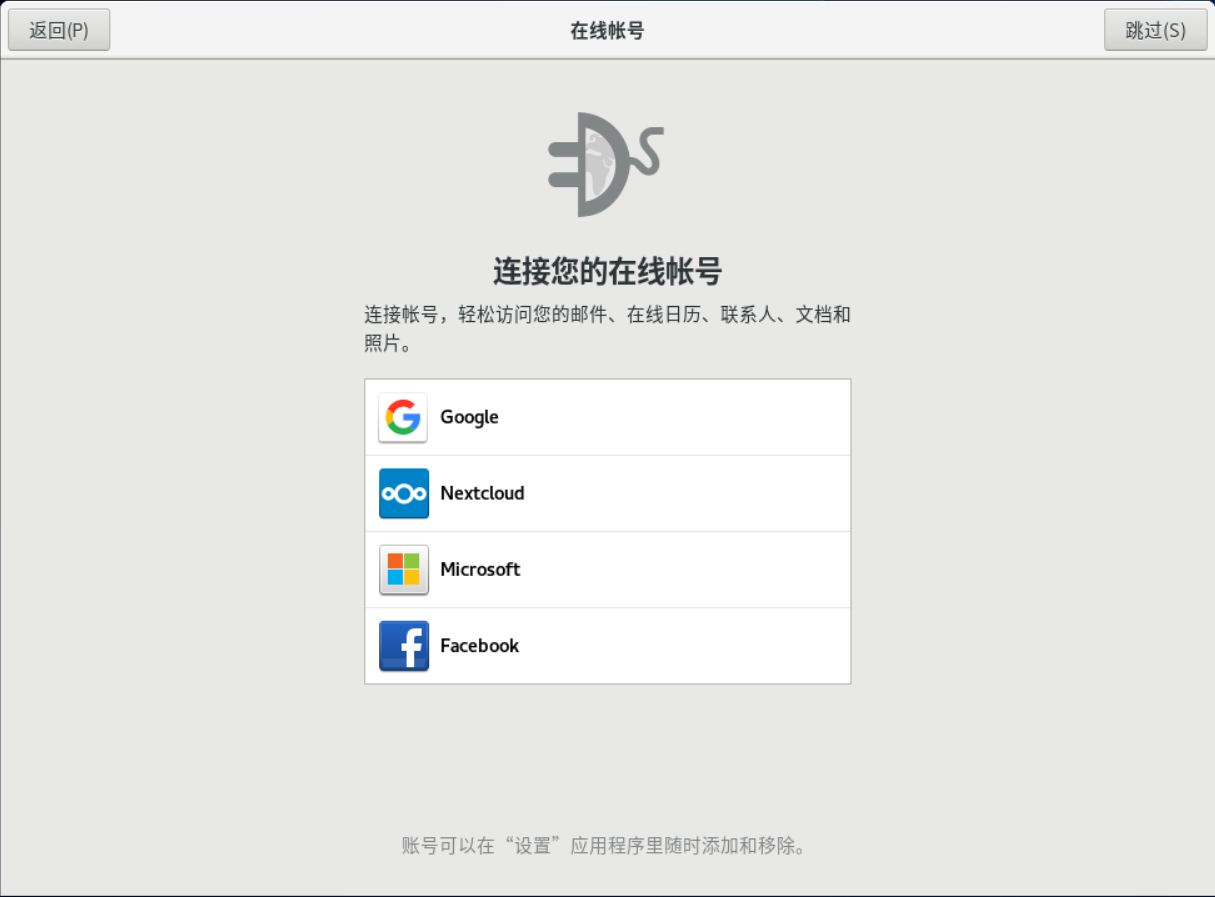Click the Google logo icon

click(x=403, y=417)
